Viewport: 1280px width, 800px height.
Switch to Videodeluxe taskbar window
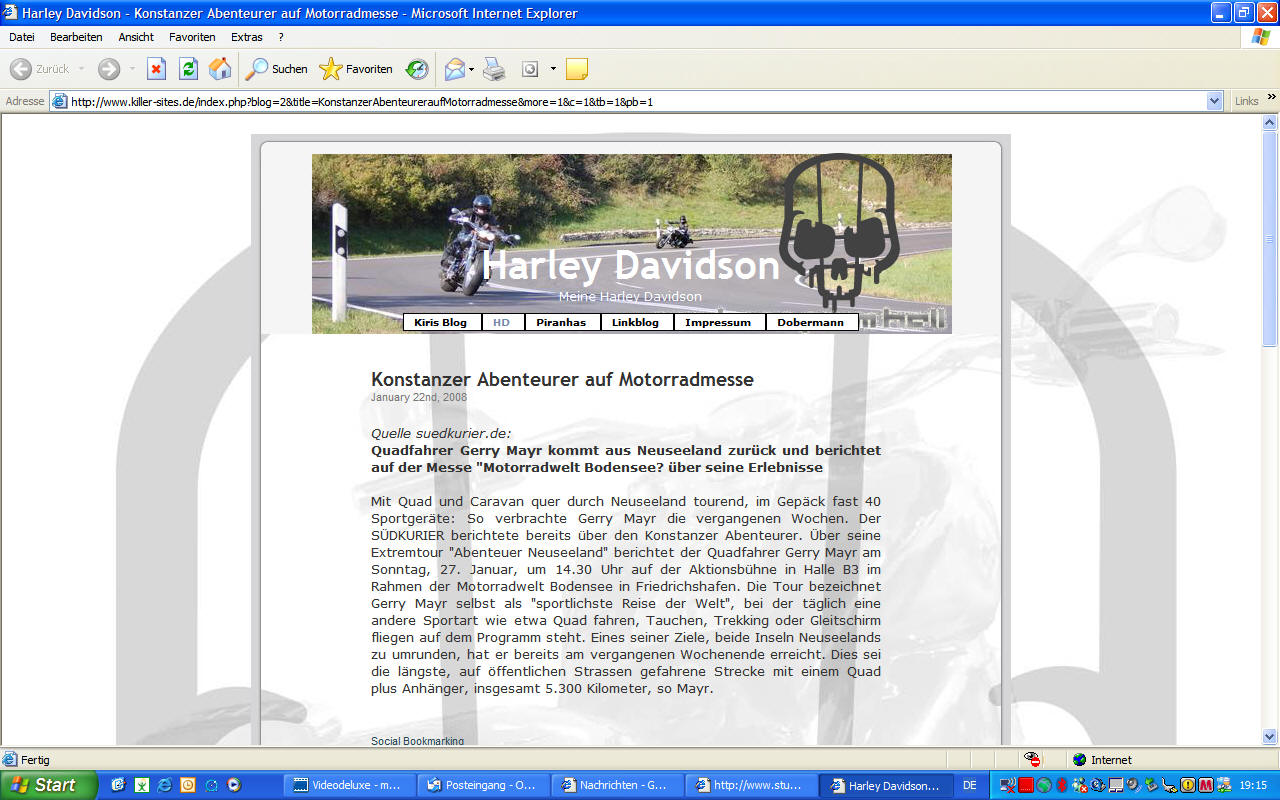point(349,785)
